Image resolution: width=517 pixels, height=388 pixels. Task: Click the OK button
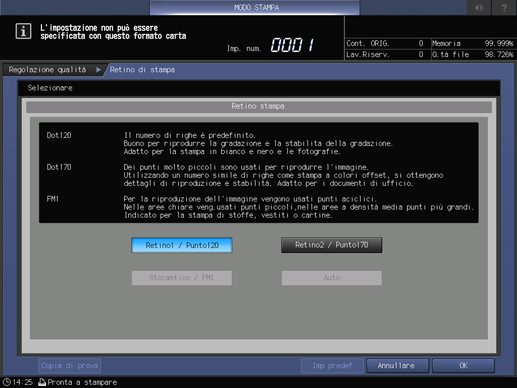[463, 366]
